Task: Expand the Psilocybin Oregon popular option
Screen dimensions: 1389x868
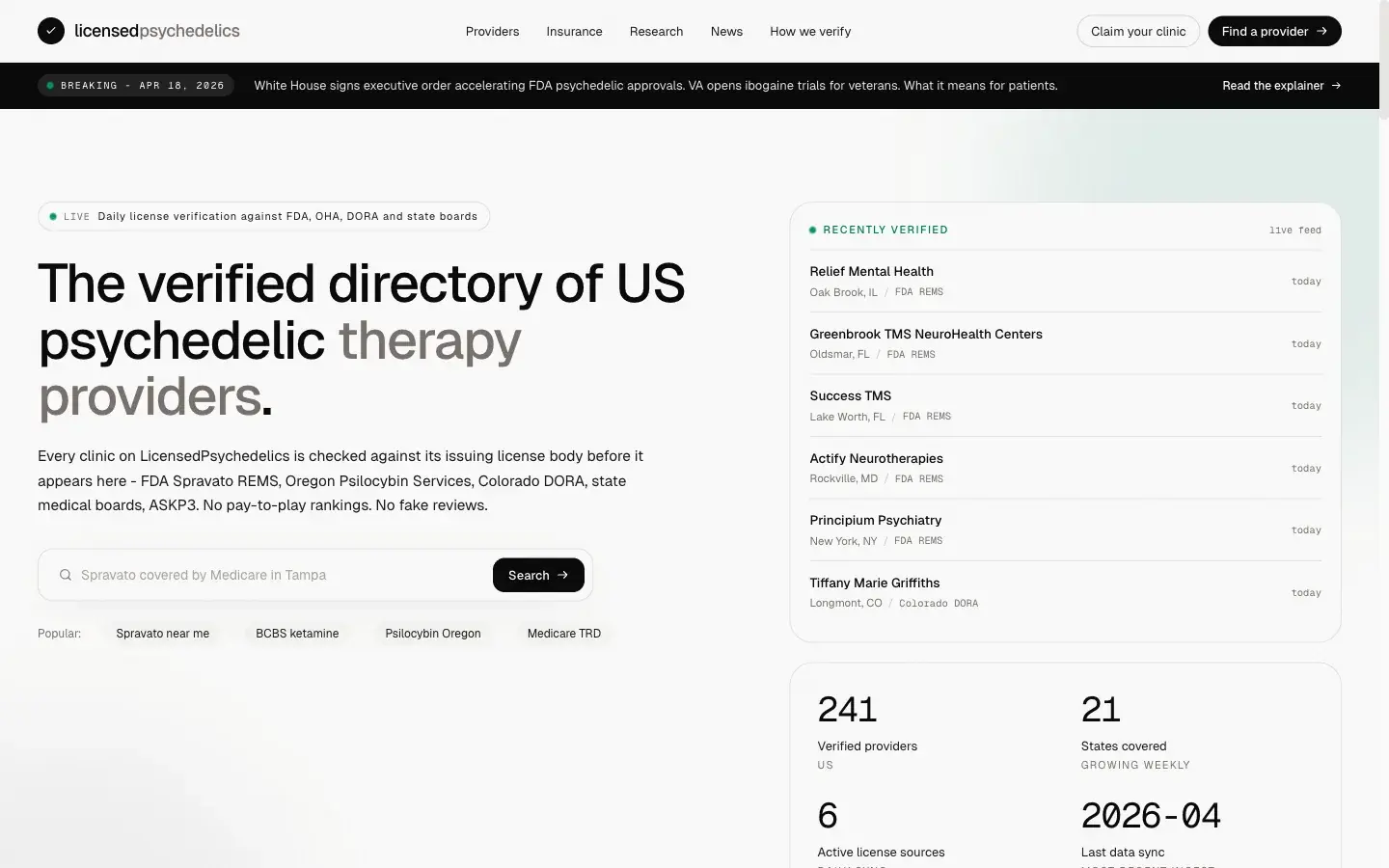Action: pos(433,634)
